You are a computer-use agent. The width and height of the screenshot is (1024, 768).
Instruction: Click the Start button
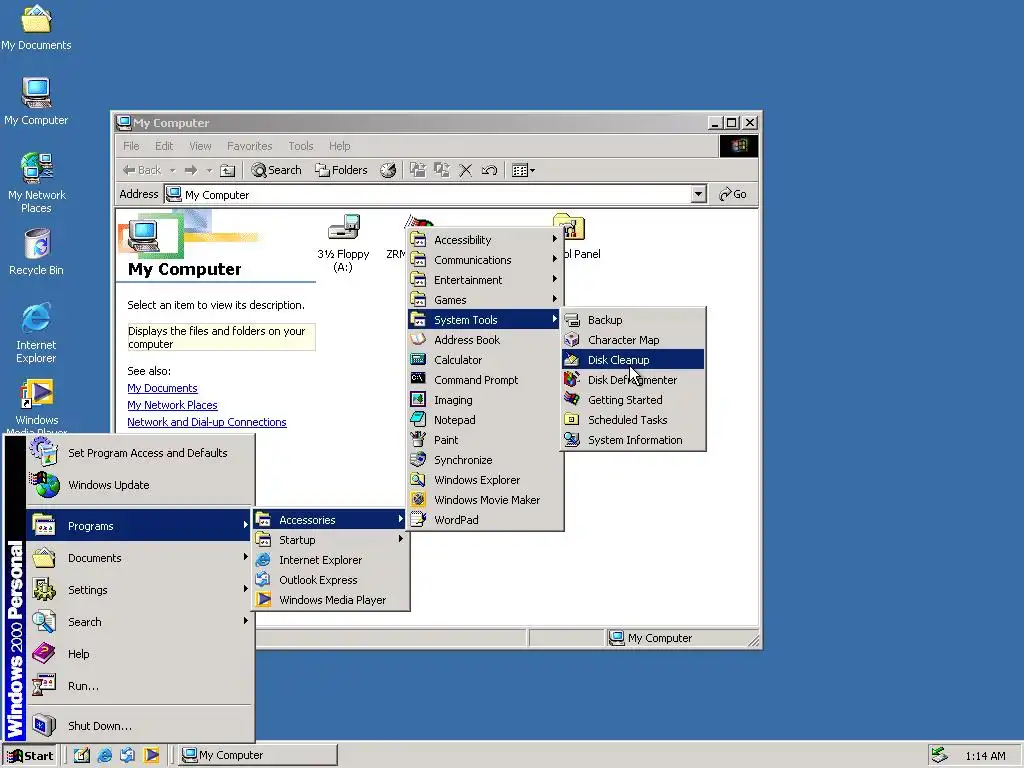pos(30,756)
